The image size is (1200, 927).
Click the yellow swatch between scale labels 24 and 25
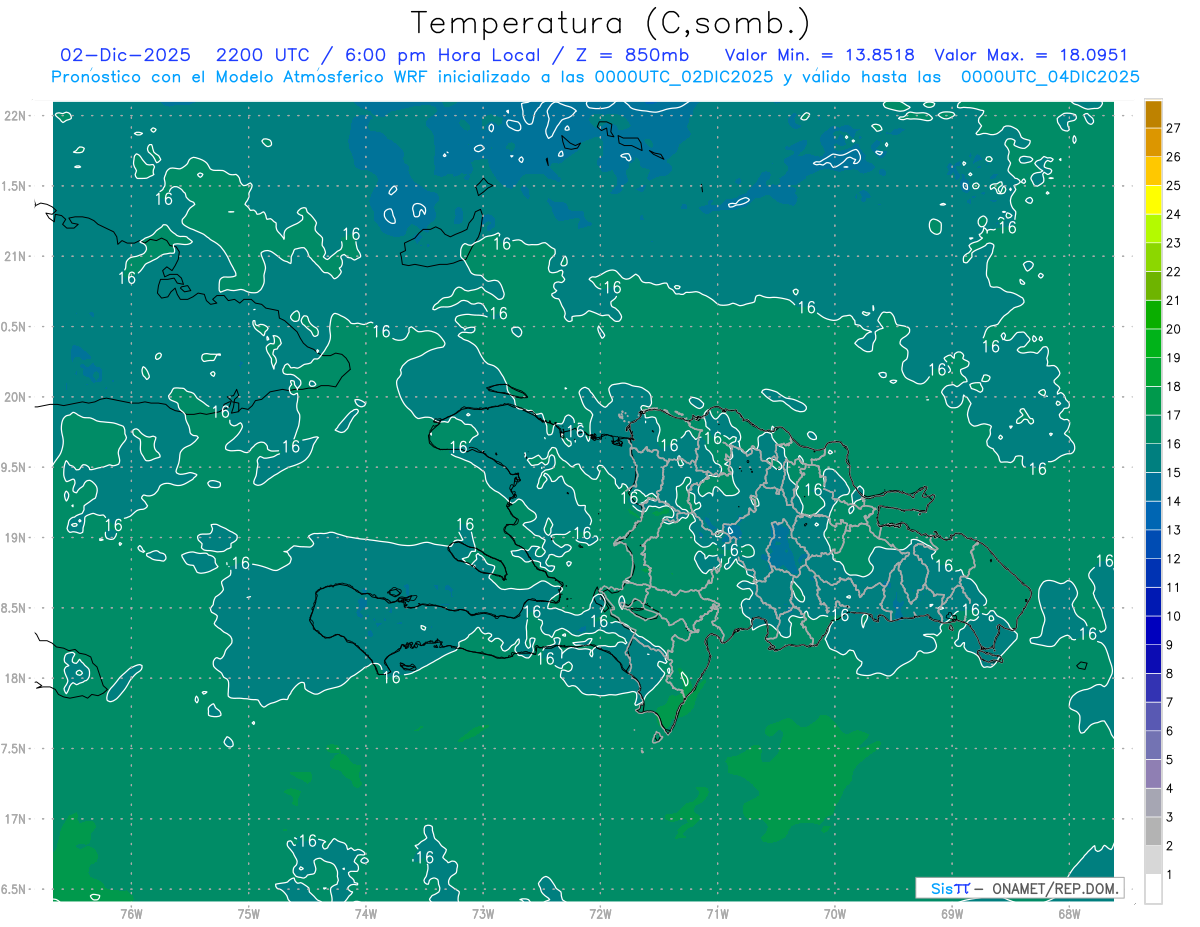1154,200
